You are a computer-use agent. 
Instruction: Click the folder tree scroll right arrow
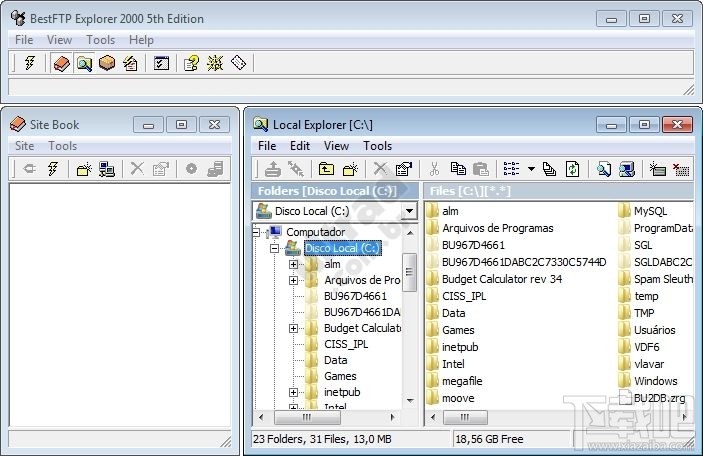393,417
